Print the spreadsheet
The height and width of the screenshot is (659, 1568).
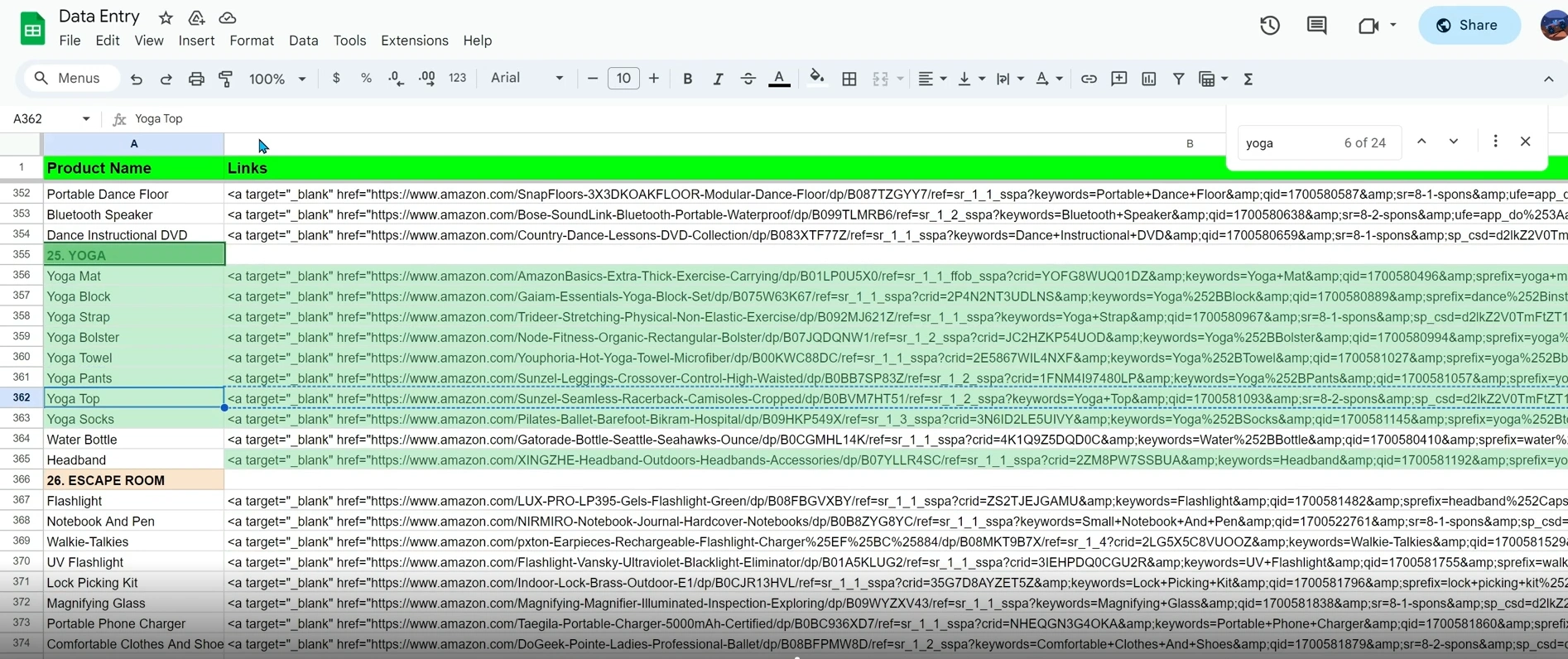(x=196, y=79)
